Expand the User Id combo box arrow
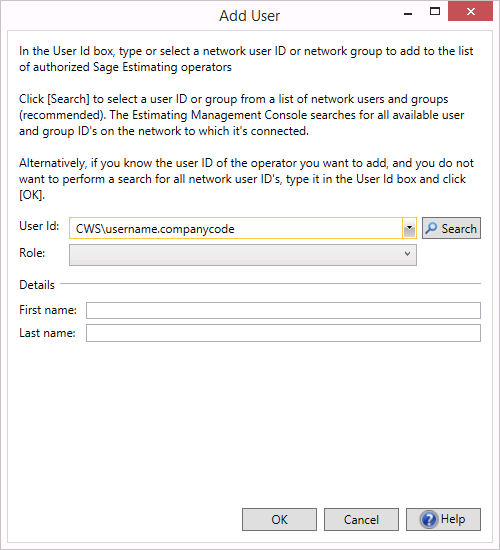Image resolution: width=500 pixels, height=550 pixels. click(409, 228)
